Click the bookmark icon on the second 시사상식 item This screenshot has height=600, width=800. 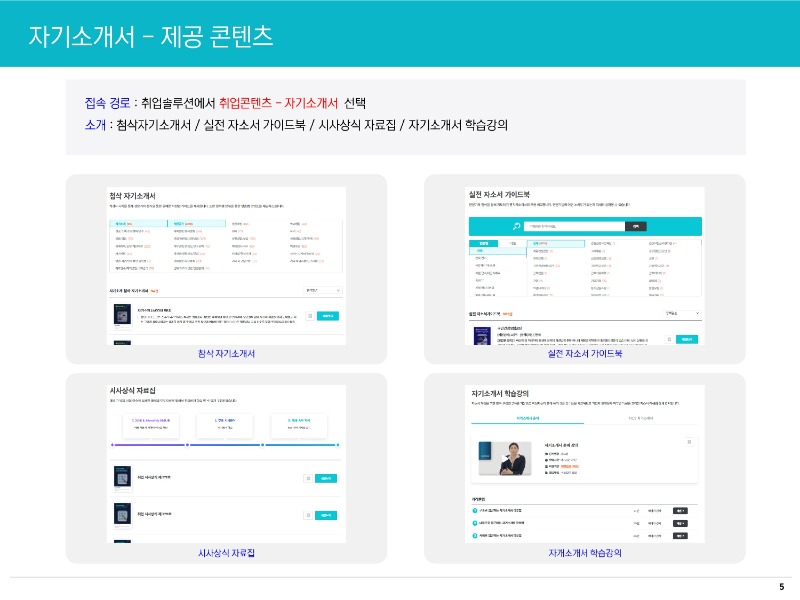tap(306, 515)
